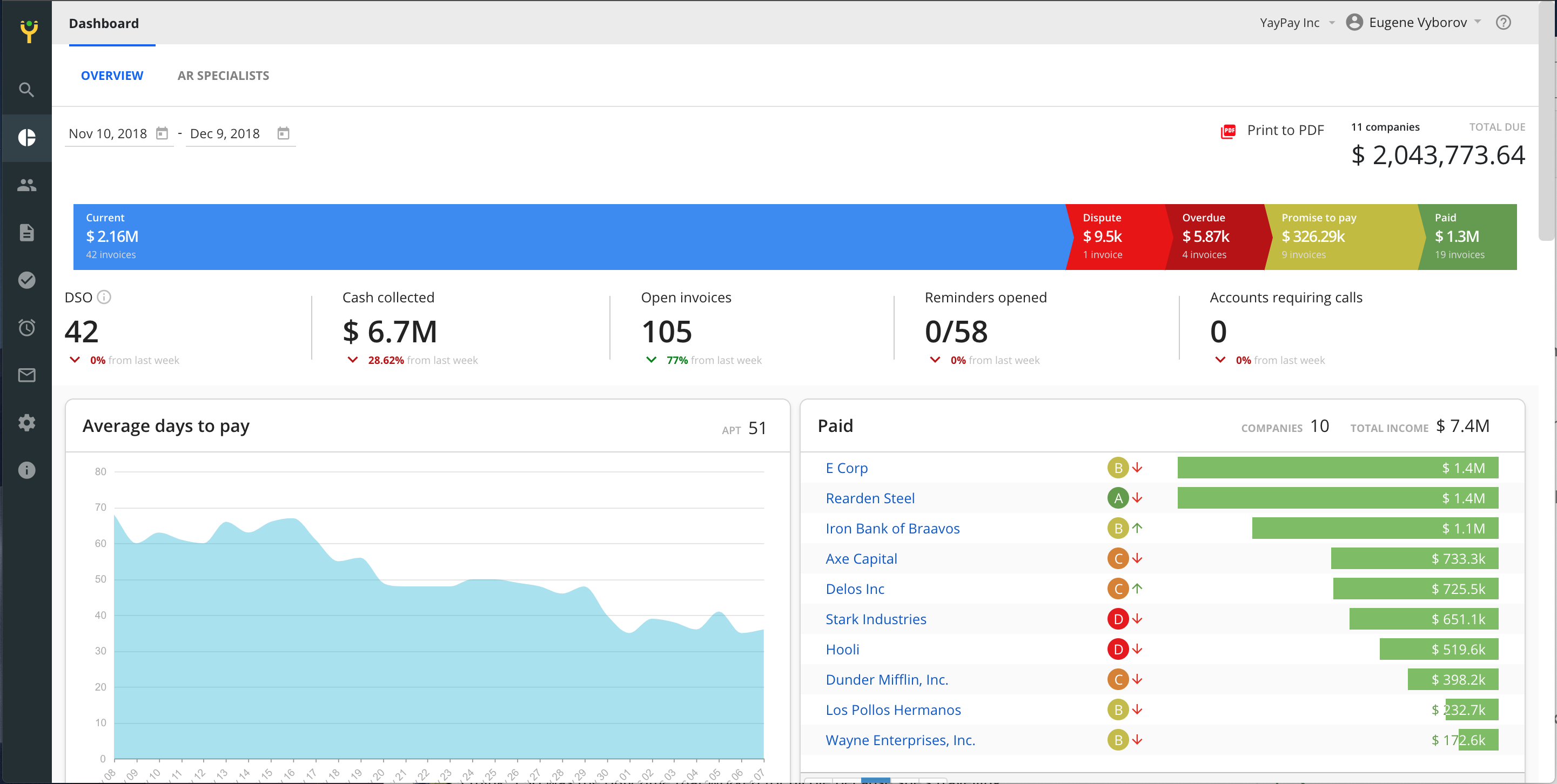This screenshot has width=1557, height=784.
Task: Click the search icon in the sidebar
Action: point(26,90)
